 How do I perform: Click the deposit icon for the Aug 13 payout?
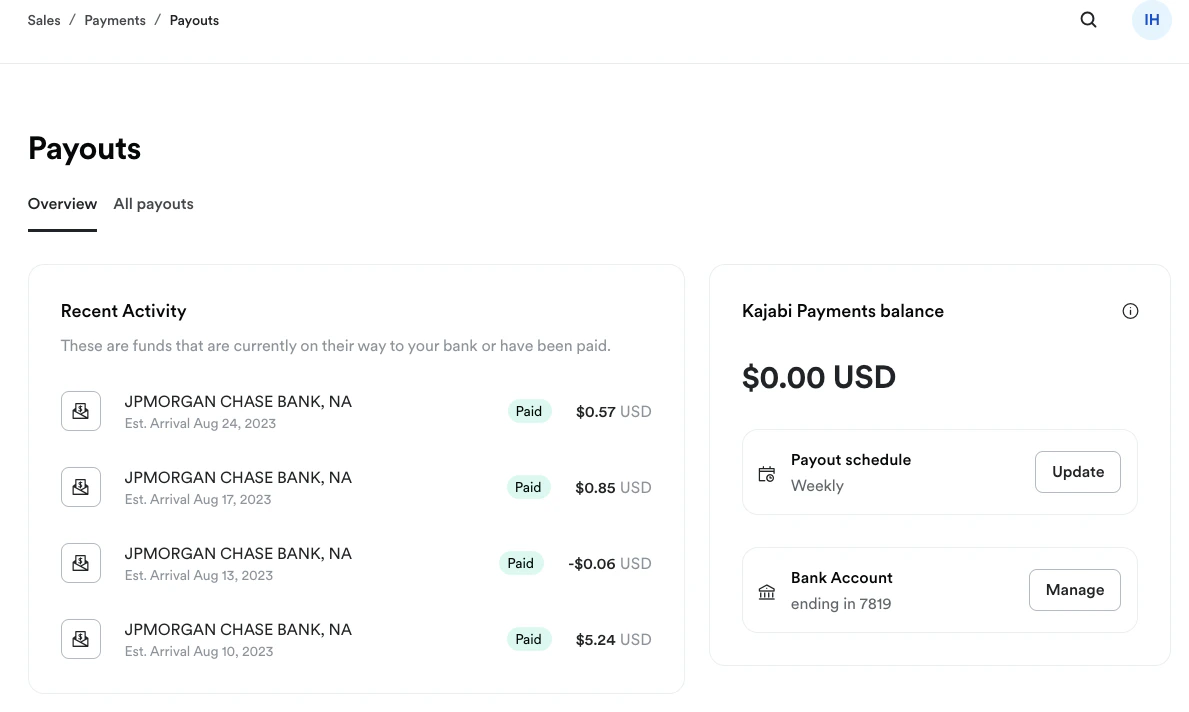pos(80,563)
